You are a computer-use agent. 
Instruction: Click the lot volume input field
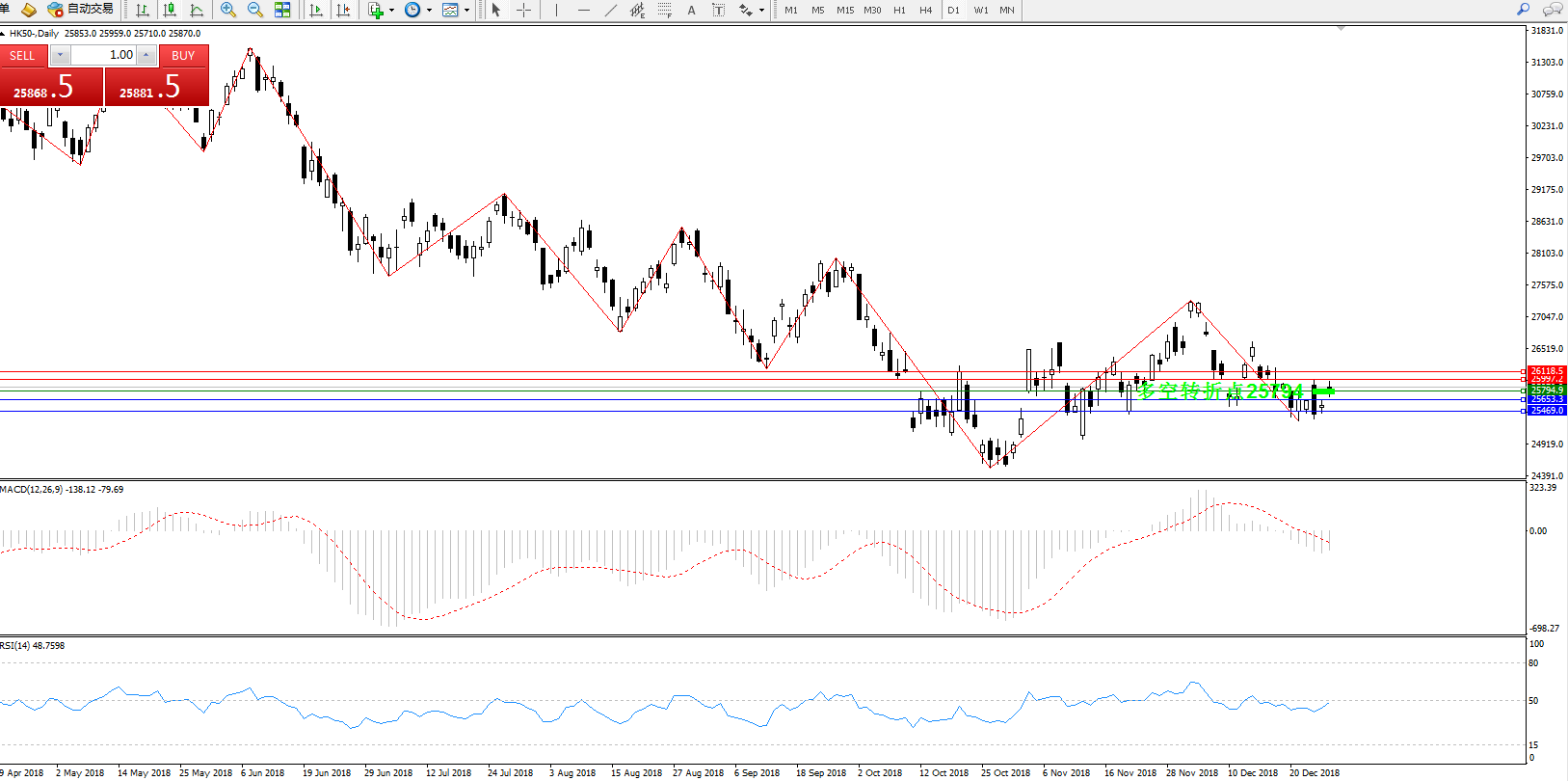point(104,55)
